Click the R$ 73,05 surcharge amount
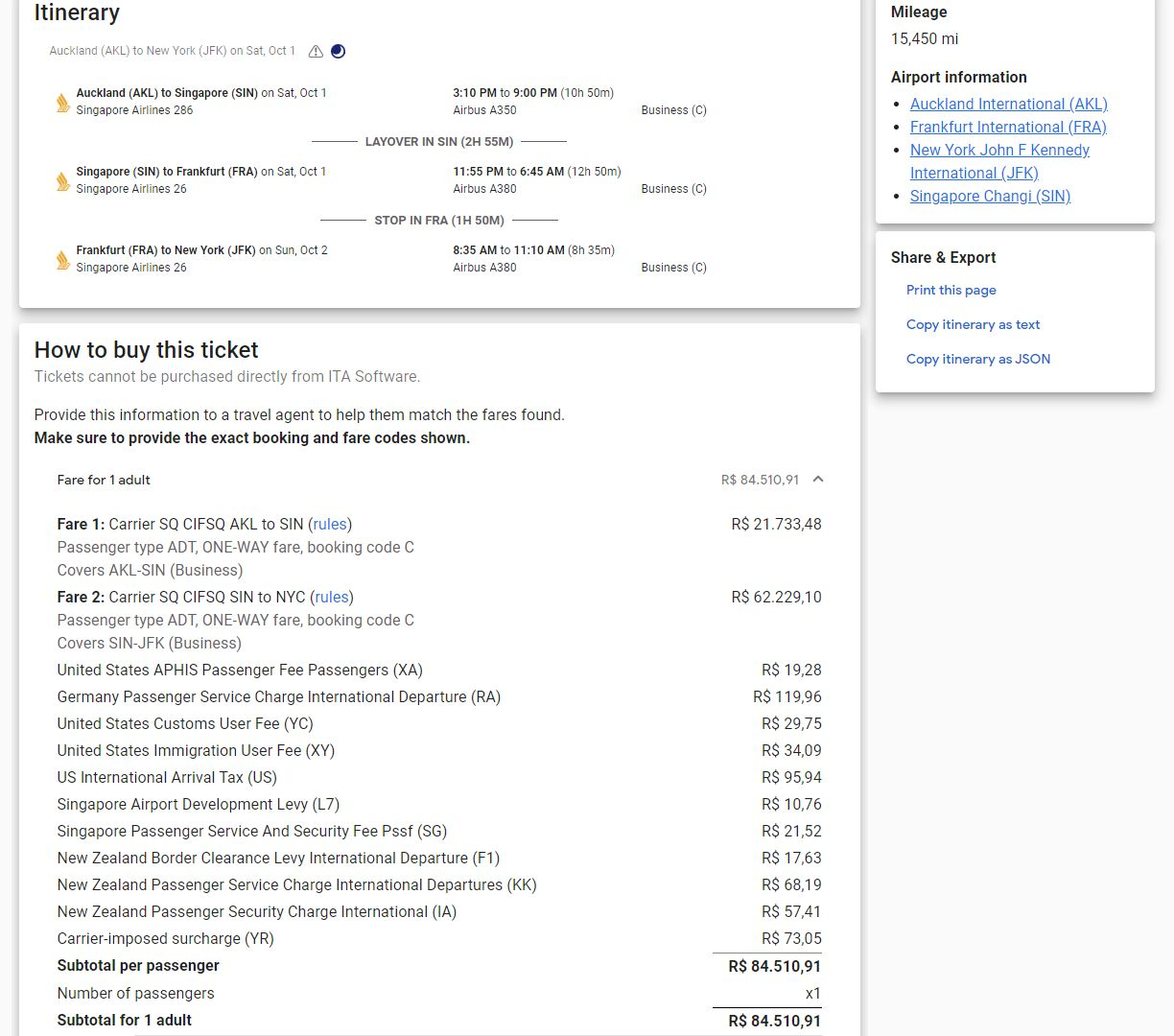Image resolution: width=1174 pixels, height=1036 pixels. pos(791,938)
